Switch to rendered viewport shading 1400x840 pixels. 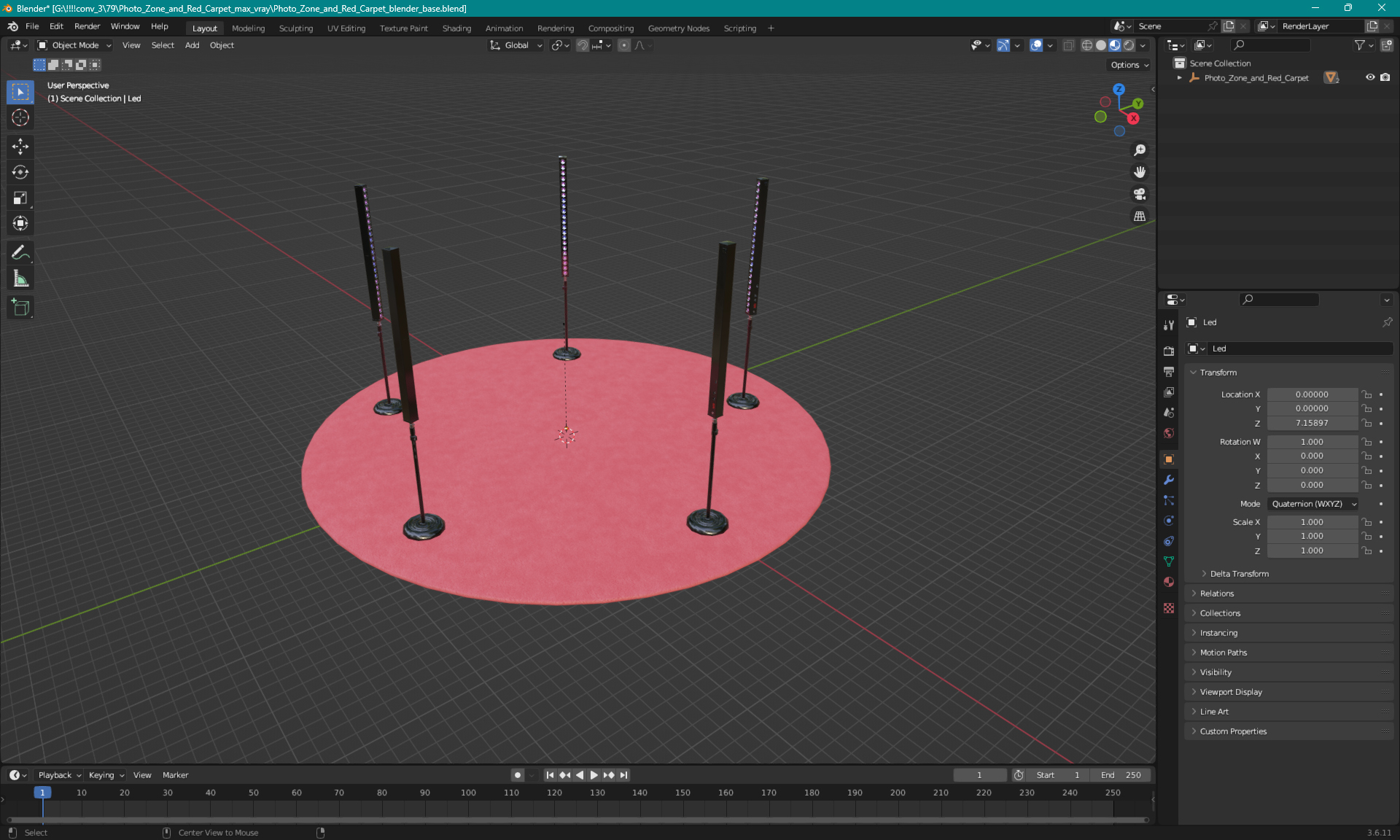1129,45
